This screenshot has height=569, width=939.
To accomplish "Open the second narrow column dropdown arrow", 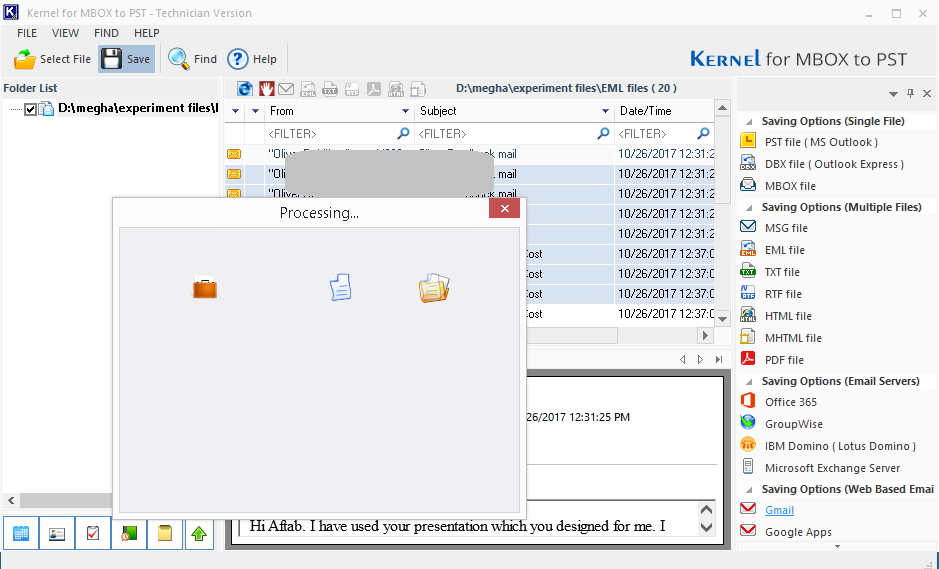I will click(x=255, y=111).
